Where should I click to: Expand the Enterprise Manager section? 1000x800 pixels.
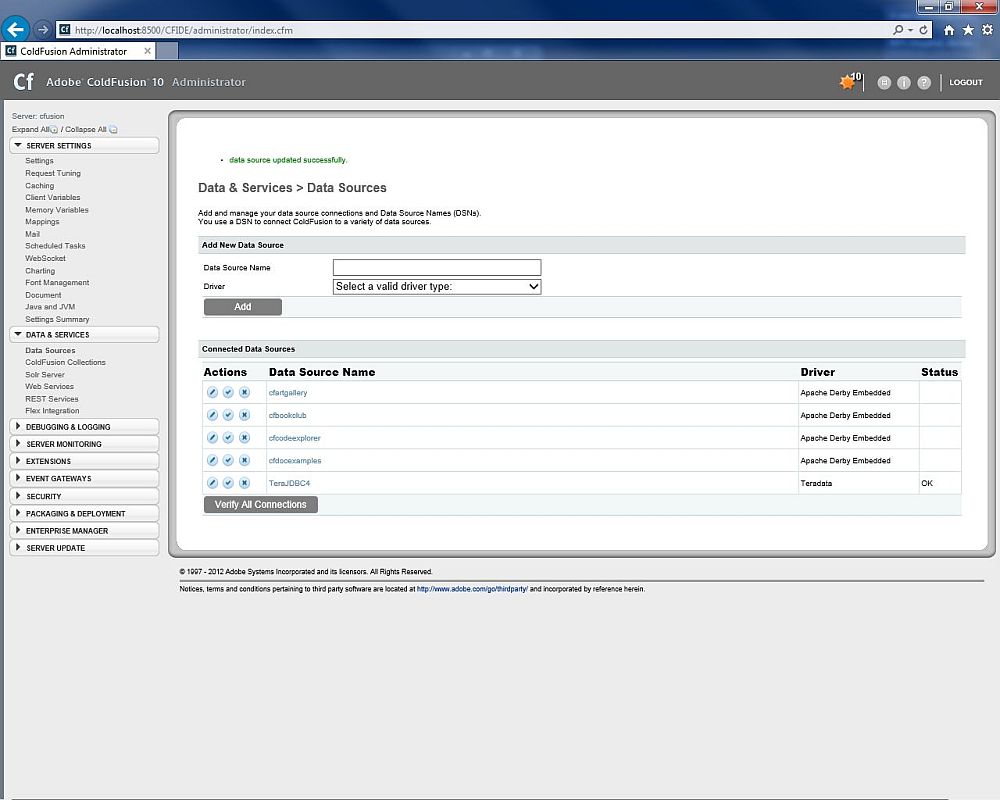pos(84,531)
